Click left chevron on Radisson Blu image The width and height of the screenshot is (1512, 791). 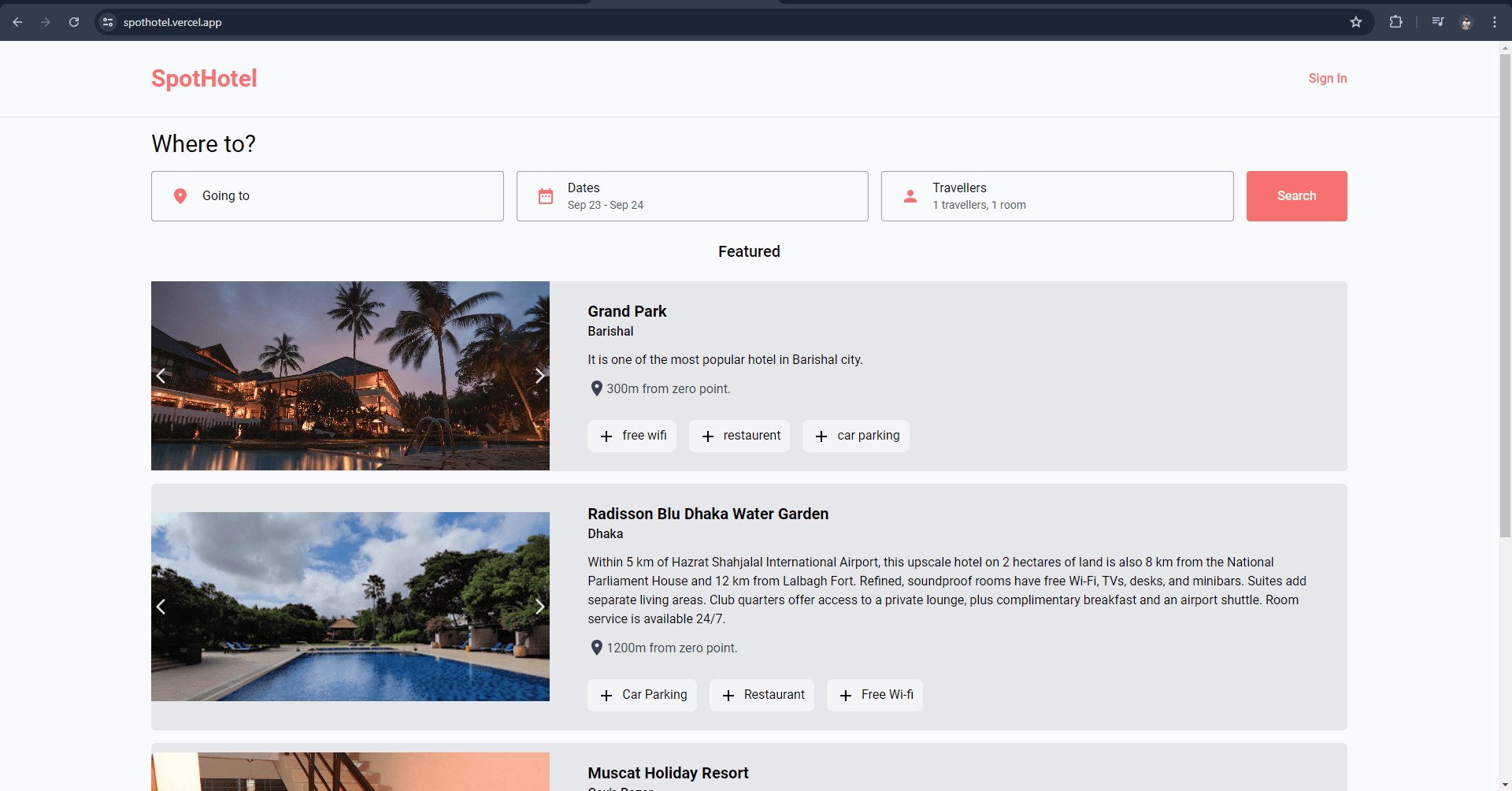click(x=161, y=607)
